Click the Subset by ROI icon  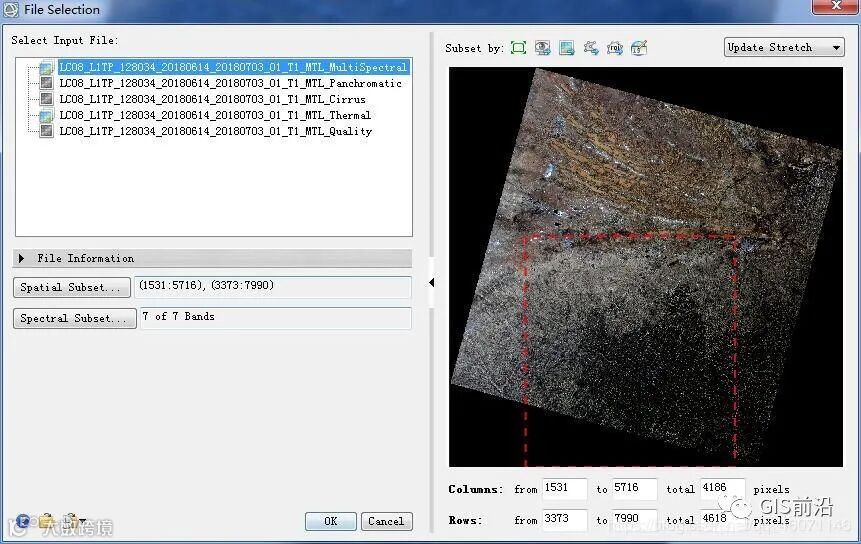click(x=615, y=48)
